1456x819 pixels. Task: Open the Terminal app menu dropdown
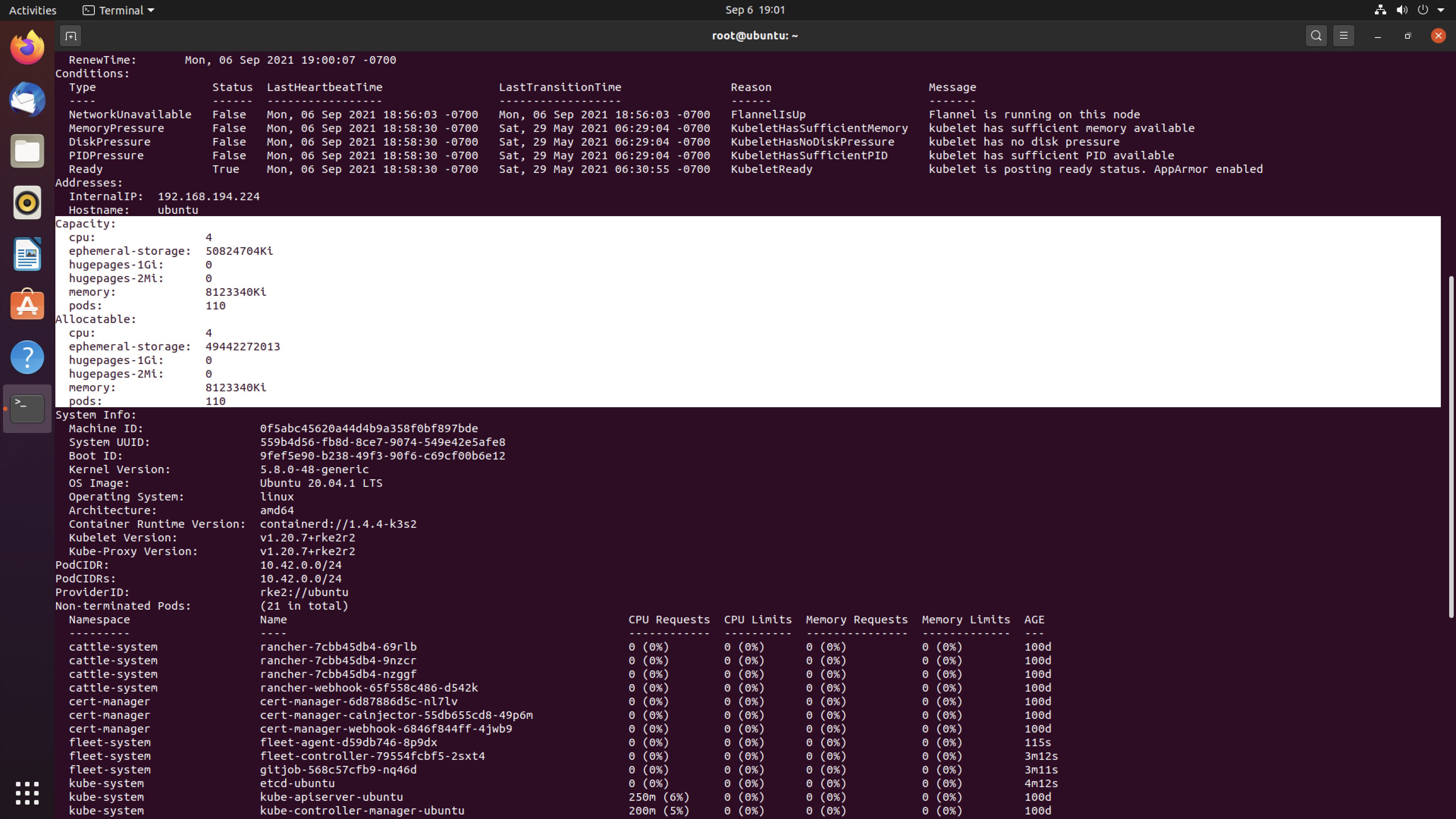(118, 10)
